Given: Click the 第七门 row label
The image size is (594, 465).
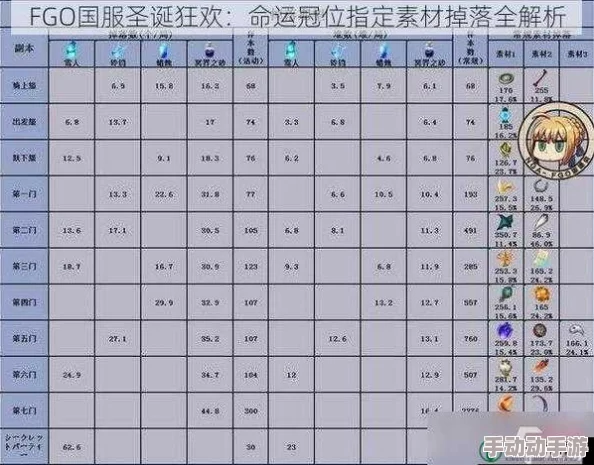Looking at the screenshot, I should coord(24,410).
